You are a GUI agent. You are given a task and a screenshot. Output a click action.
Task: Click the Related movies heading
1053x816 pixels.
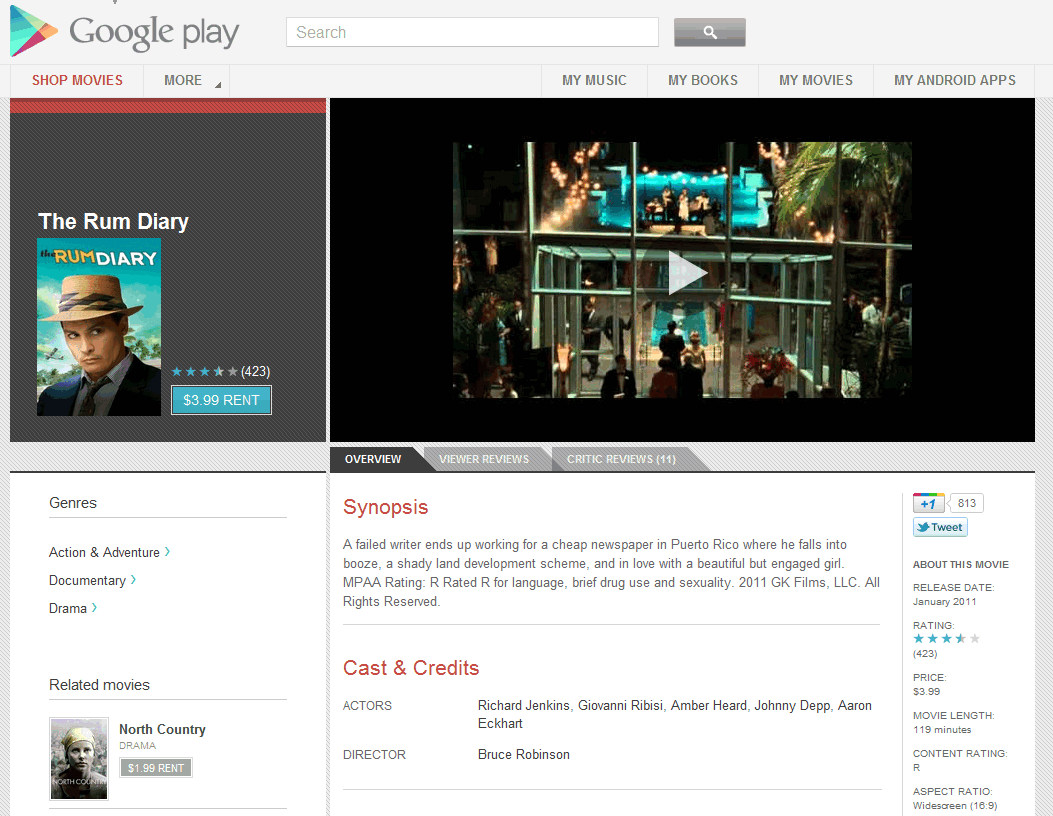pos(99,685)
